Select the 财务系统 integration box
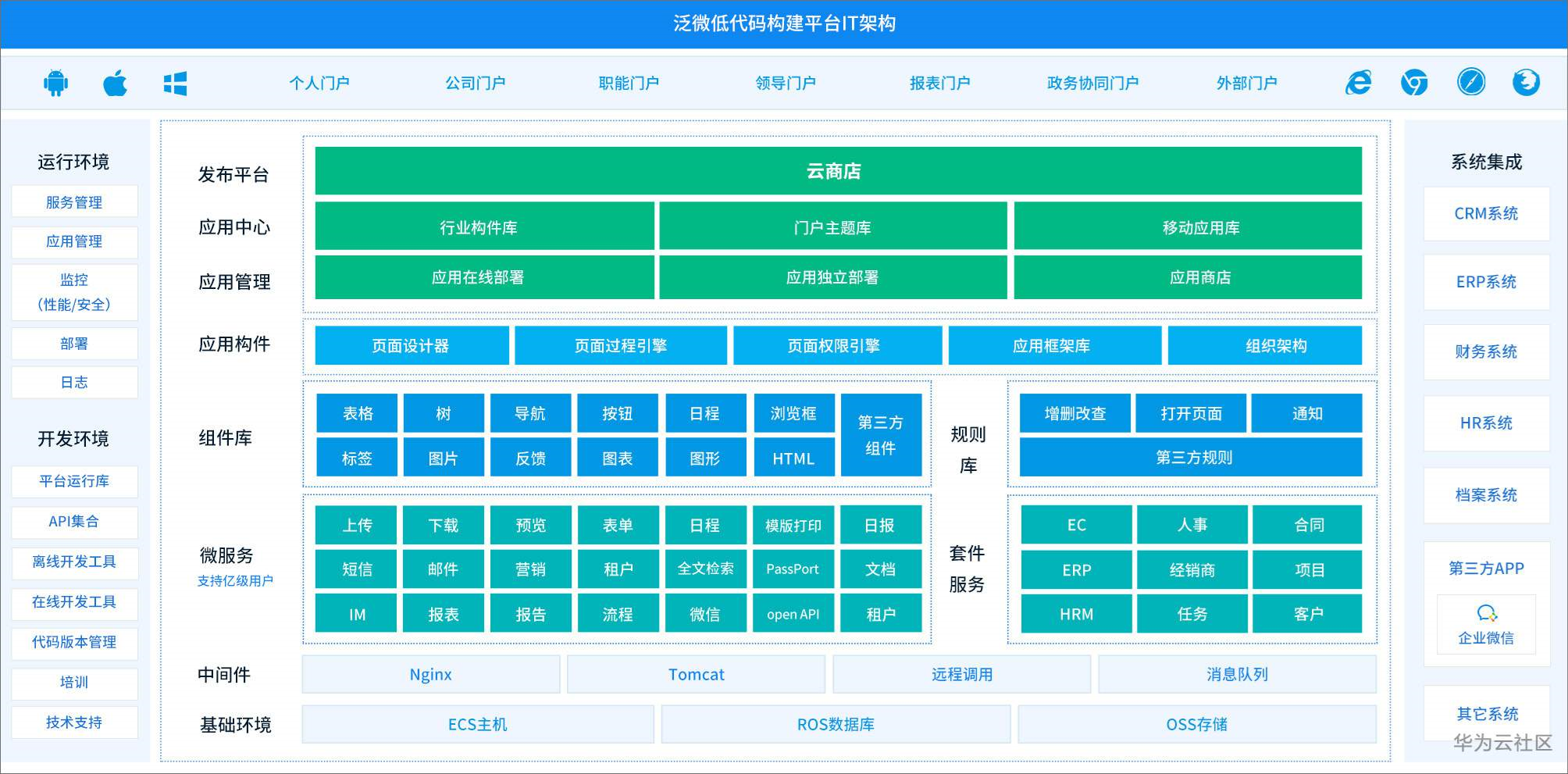 pos(1486,351)
